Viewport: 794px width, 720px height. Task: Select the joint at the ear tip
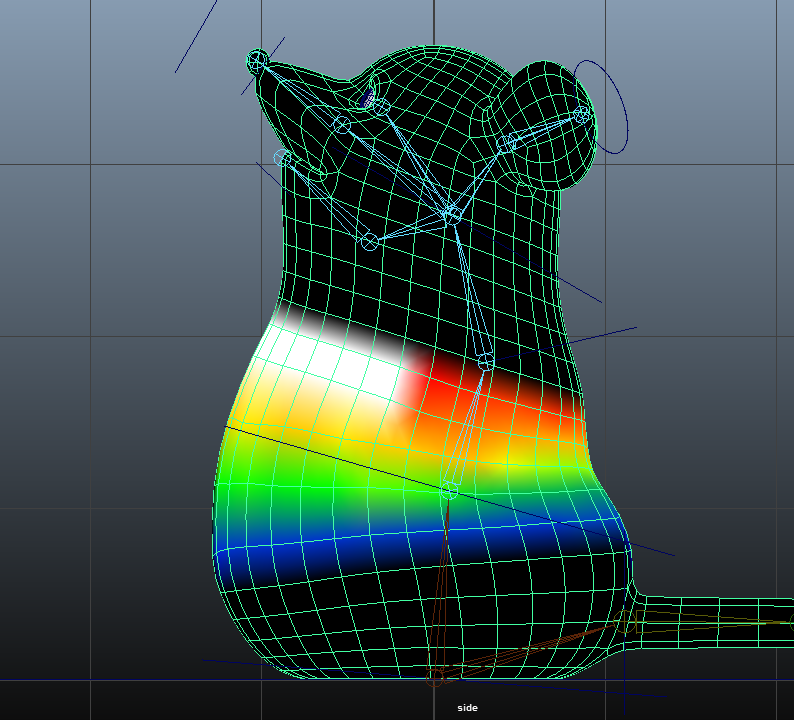[582, 115]
